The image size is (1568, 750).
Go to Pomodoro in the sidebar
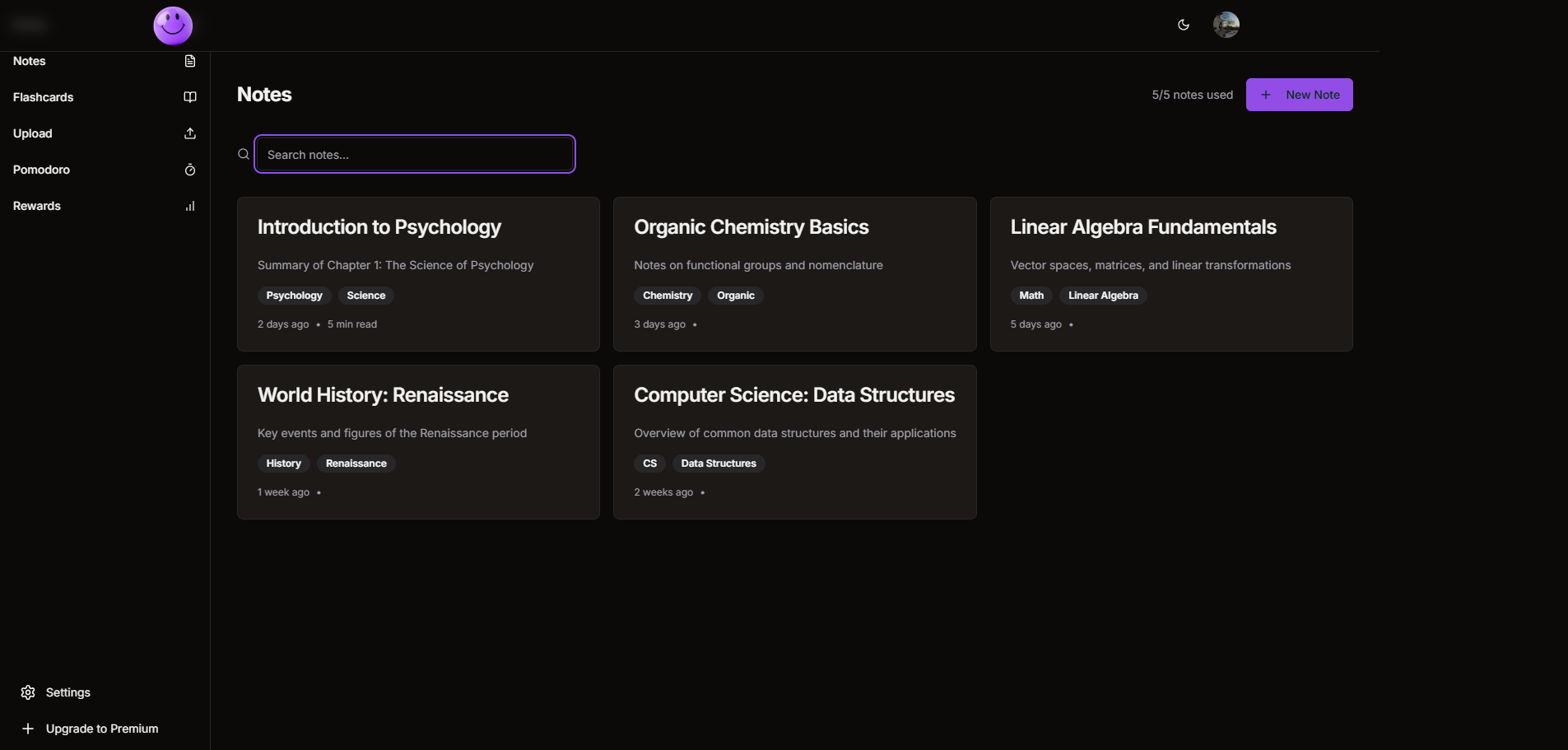(x=42, y=170)
